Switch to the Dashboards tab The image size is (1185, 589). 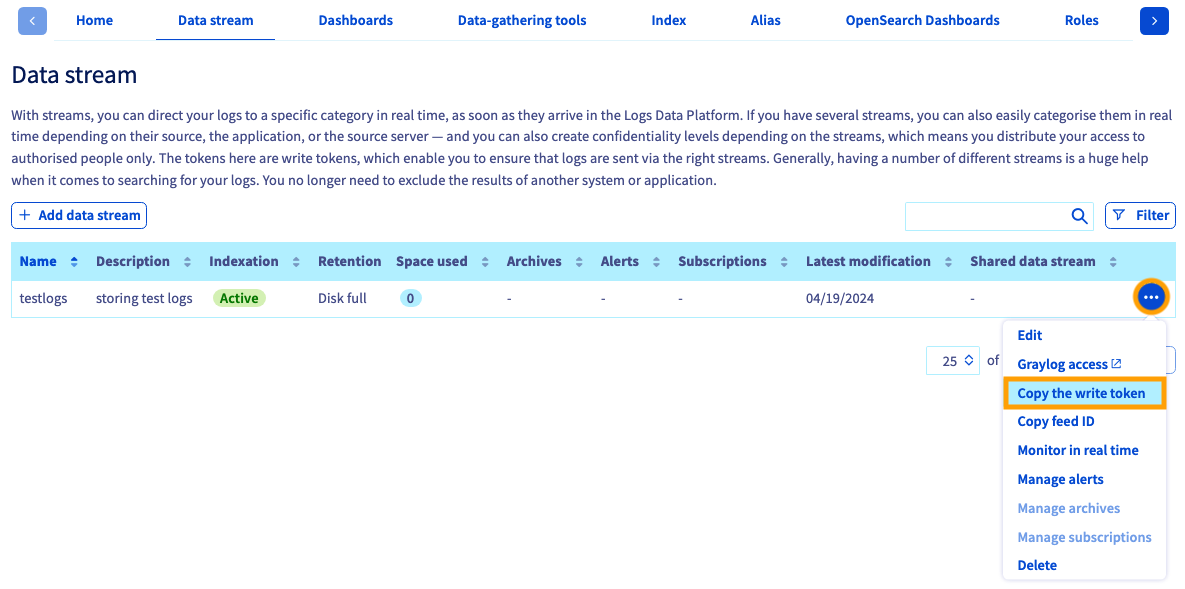pyautogui.click(x=355, y=20)
